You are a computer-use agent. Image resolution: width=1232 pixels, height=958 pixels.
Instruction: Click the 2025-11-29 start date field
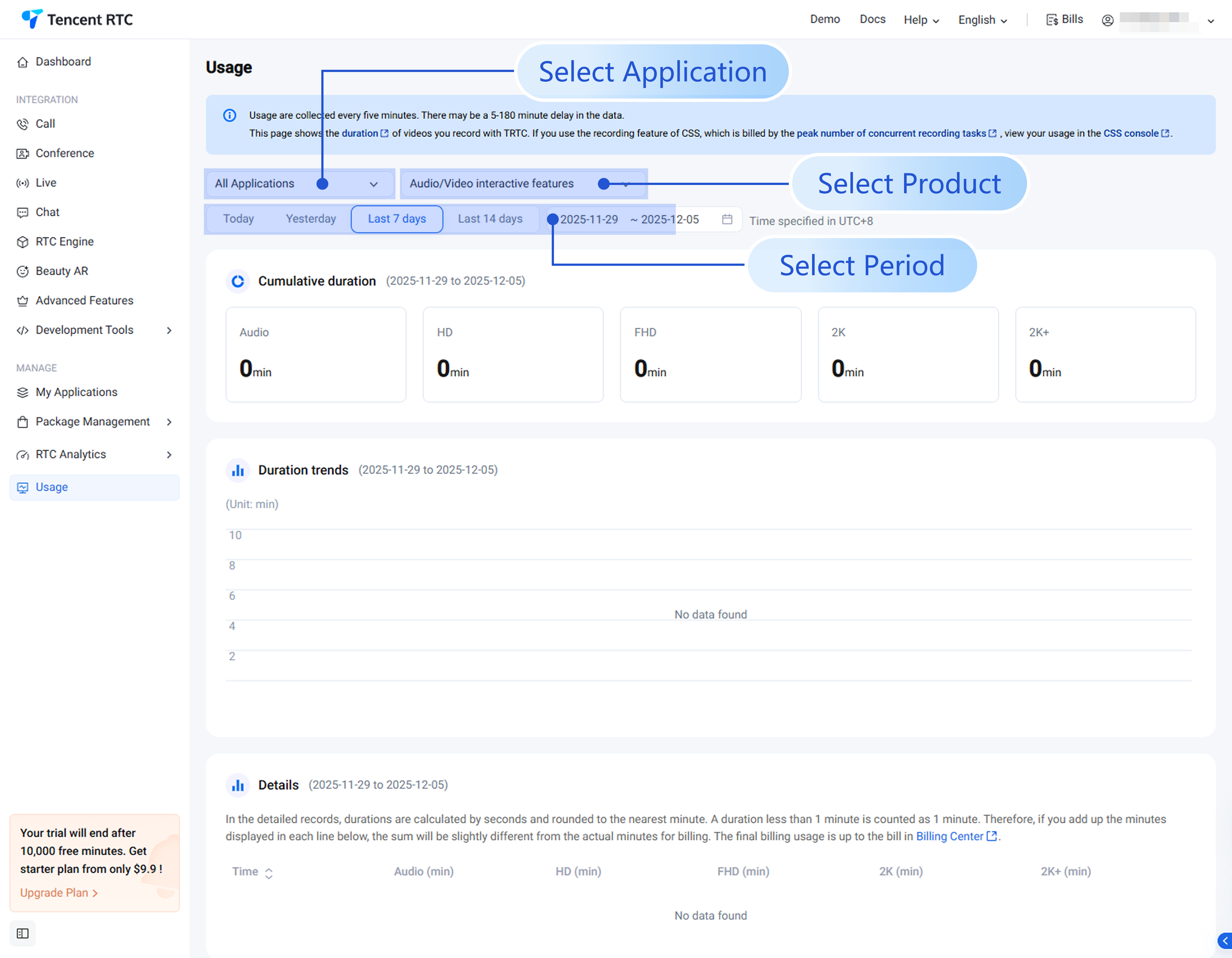coord(589,219)
